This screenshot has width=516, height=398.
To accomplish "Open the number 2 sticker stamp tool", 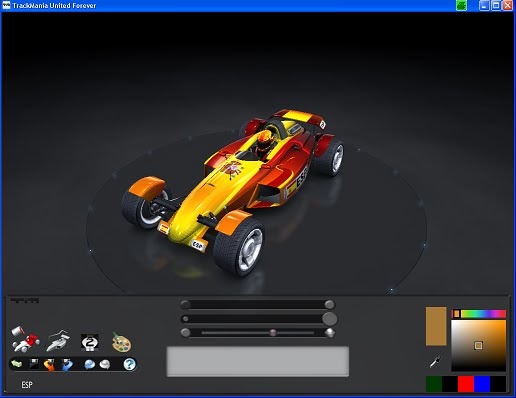I will 90,342.
